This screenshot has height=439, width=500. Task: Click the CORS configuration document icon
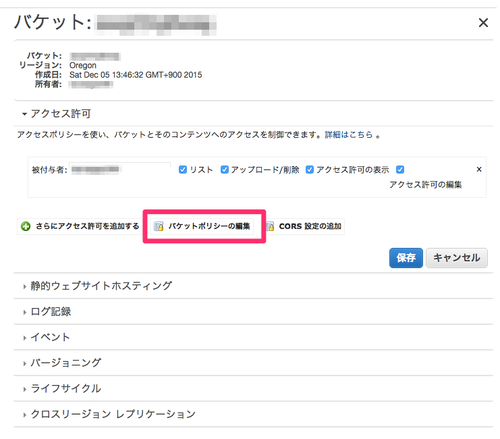270,226
